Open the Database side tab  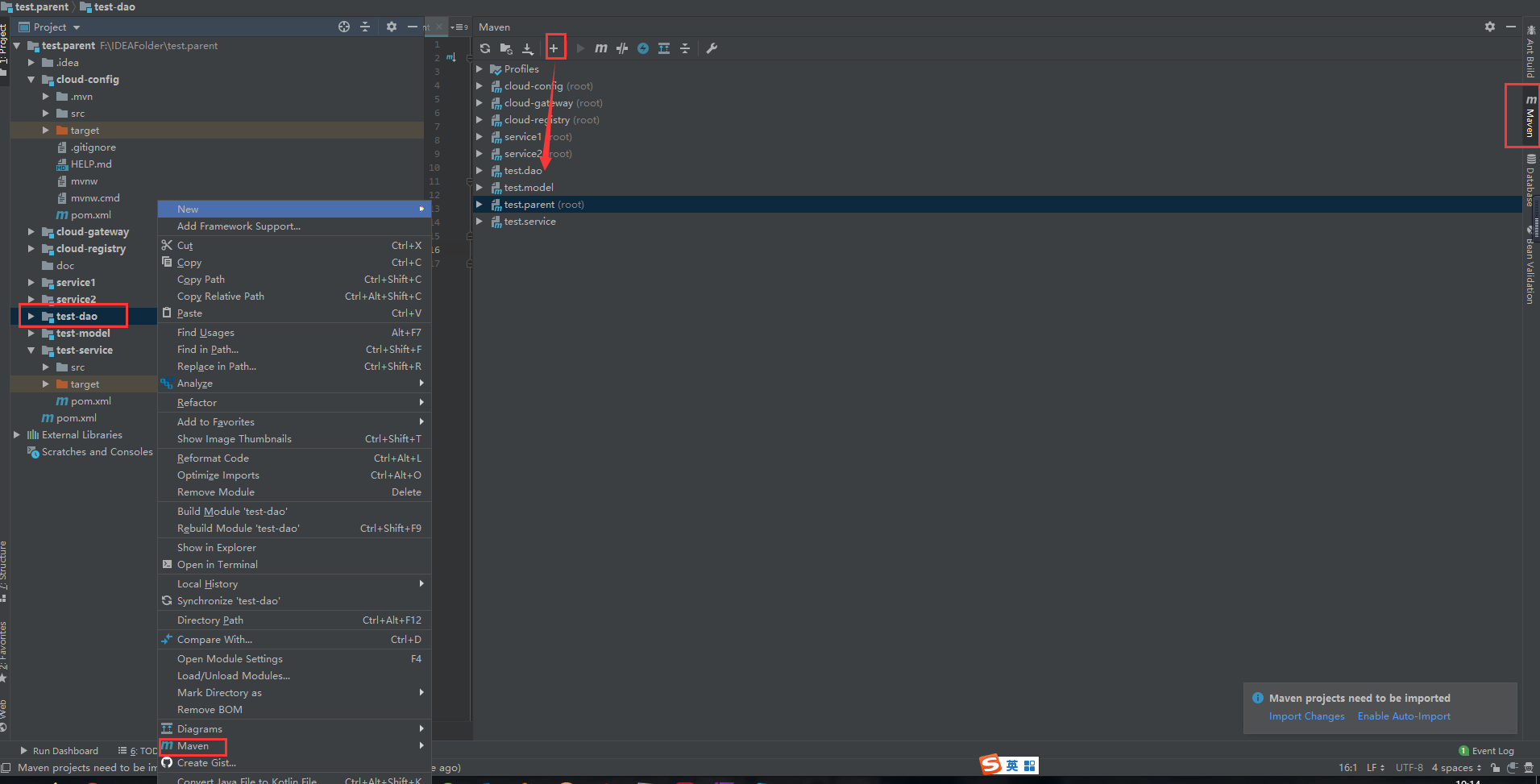1530,180
